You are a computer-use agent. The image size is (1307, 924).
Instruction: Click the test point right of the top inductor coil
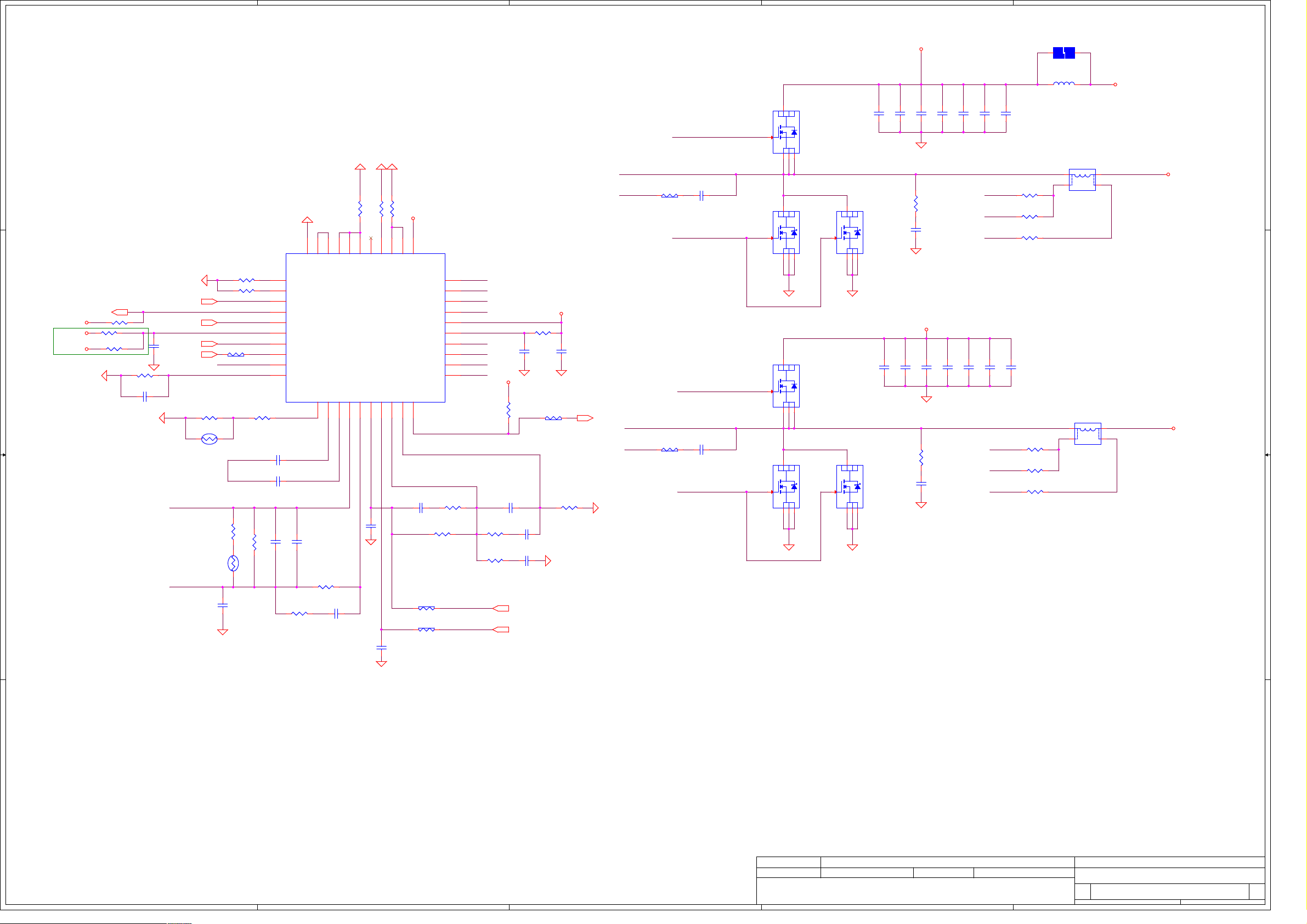point(1115,84)
